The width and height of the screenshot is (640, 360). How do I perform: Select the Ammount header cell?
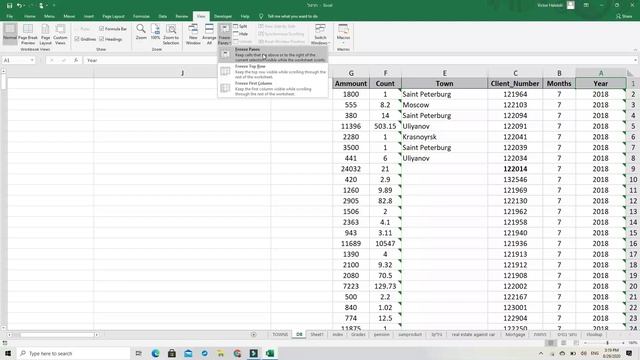click(351, 83)
